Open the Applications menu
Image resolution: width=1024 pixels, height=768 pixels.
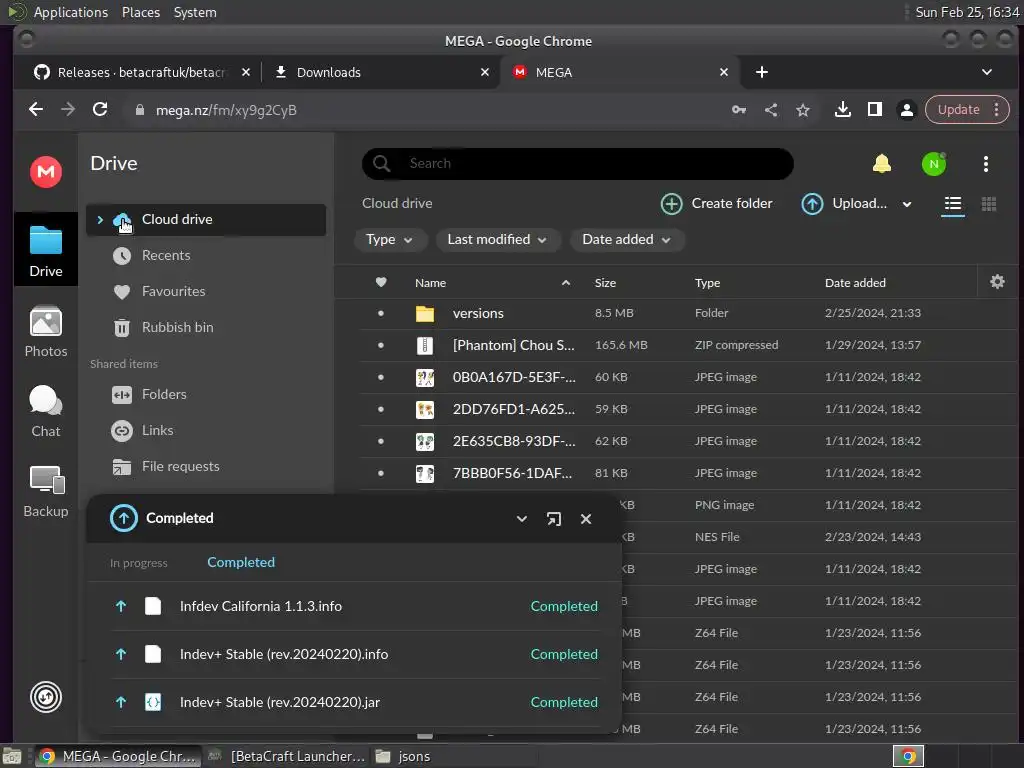(71, 12)
